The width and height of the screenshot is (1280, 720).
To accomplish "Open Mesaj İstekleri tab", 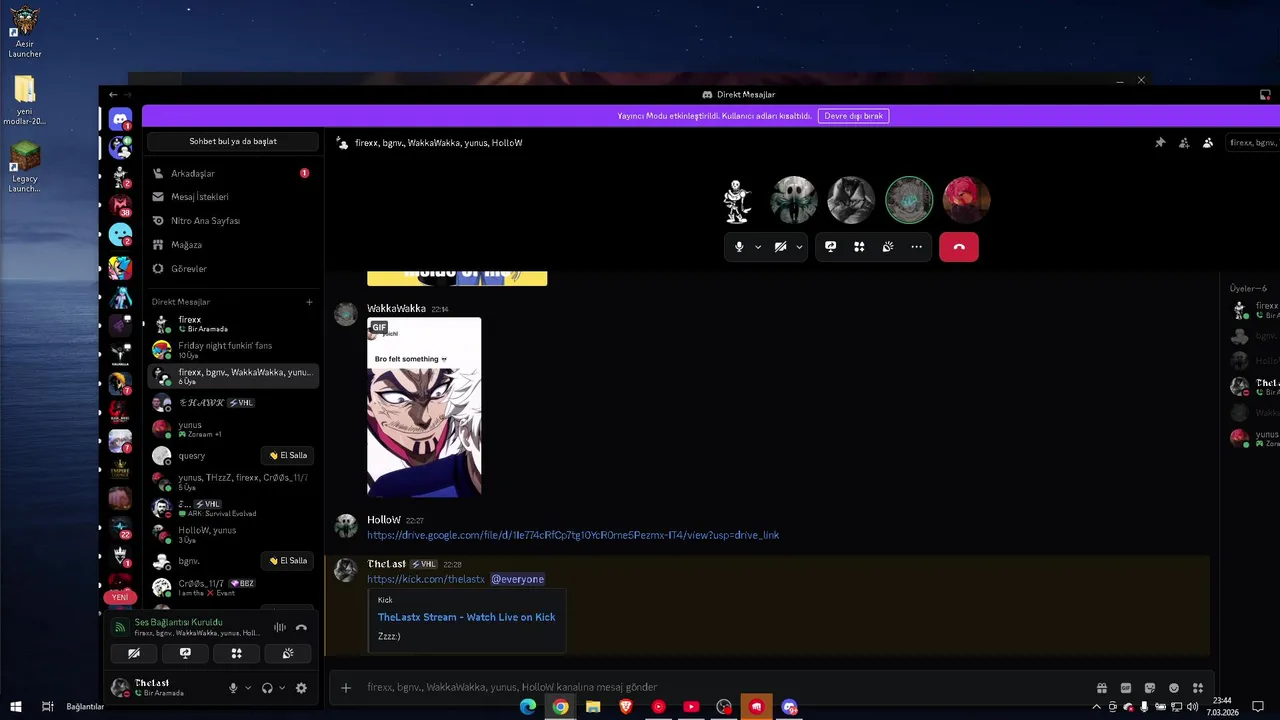I will tap(231, 197).
